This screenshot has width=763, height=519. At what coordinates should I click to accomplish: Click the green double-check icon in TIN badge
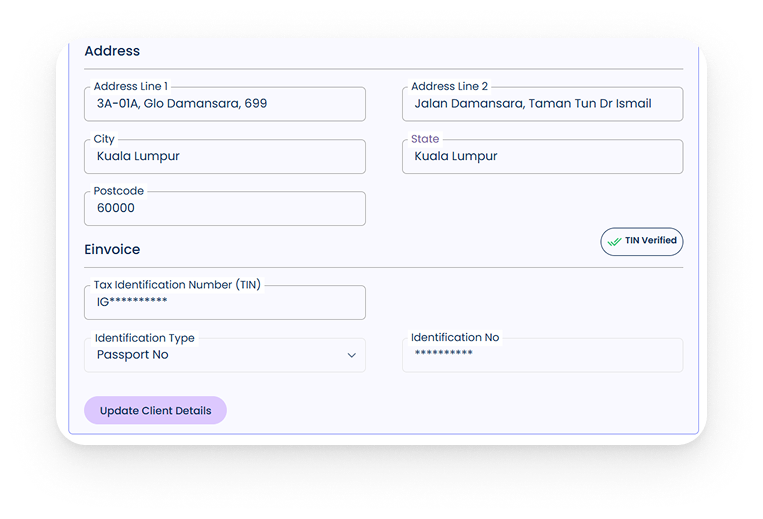point(614,241)
